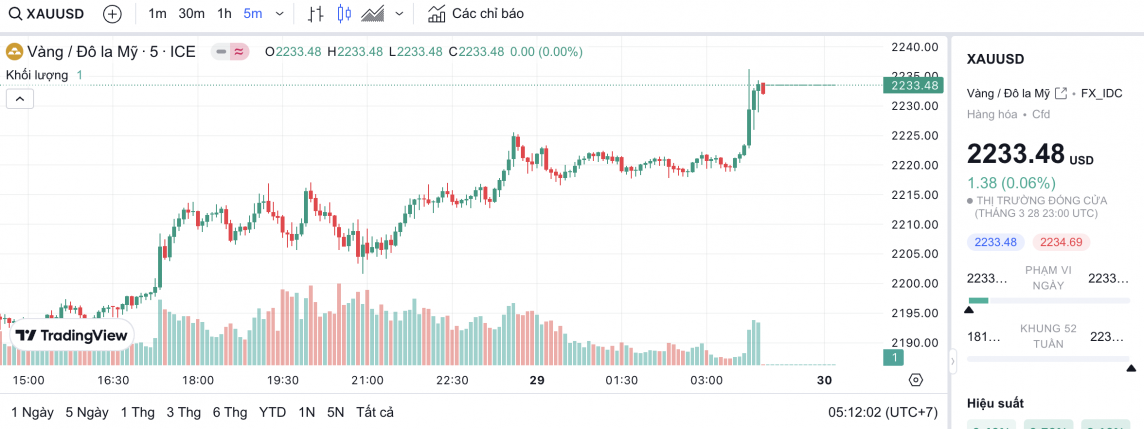Open the external link icon beside Vàng / Đô la Mỹ
The height and width of the screenshot is (429, 1144).
(x=1061, y=93)
